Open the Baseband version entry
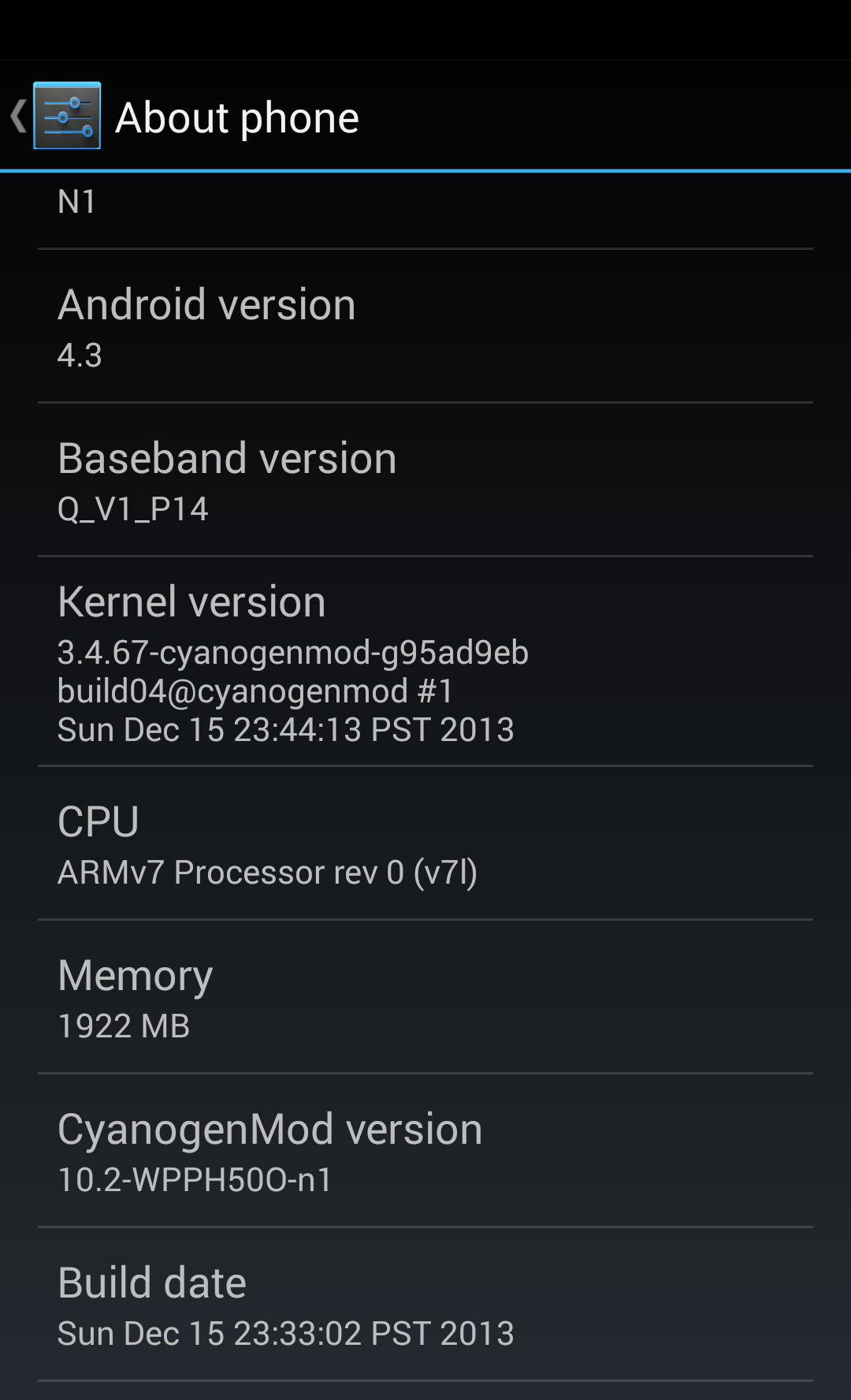This screenshot has width=851, height=1400. tap(425, 479)
